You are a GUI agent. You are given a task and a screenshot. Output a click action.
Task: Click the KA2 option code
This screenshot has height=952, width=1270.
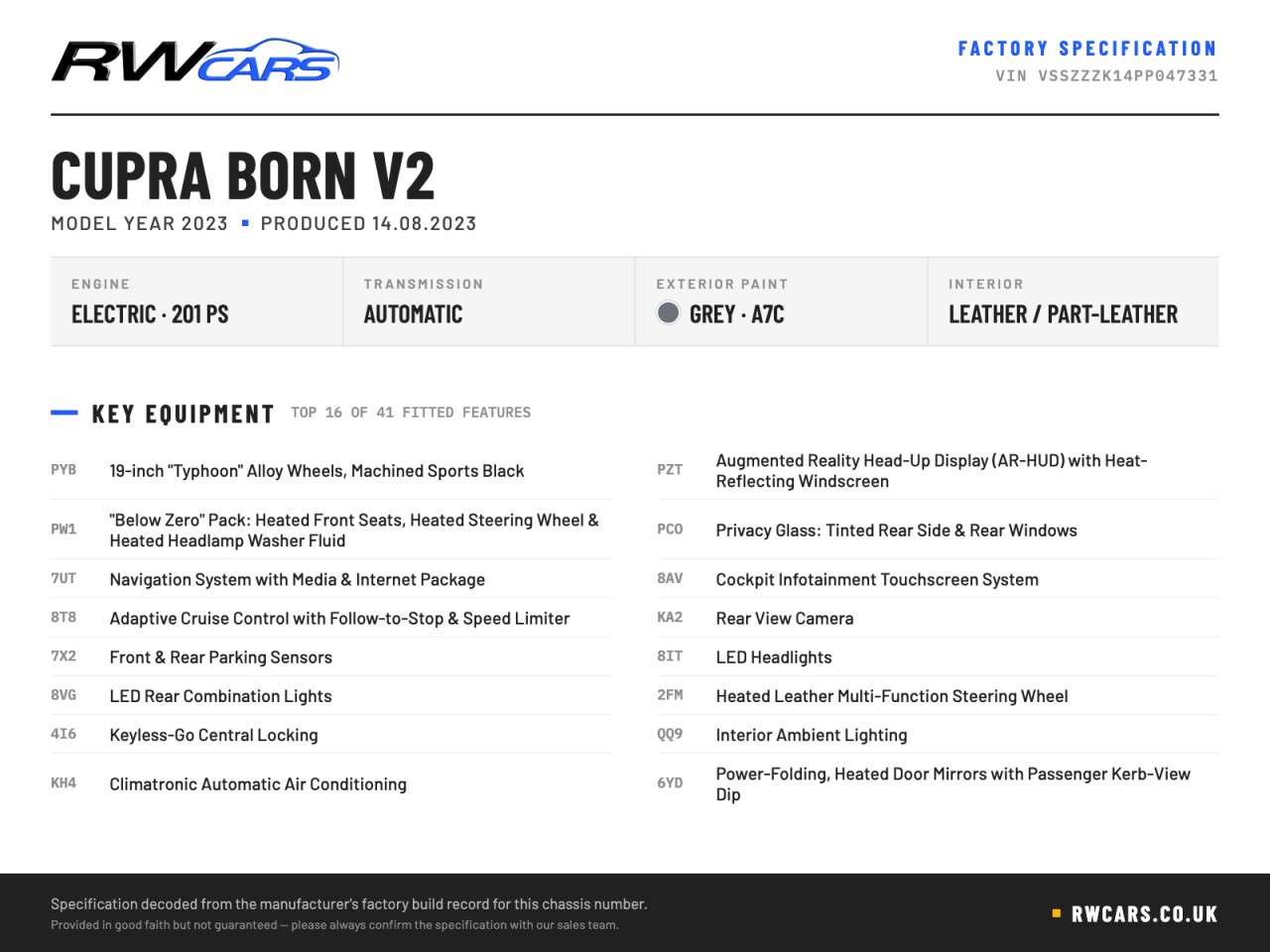click(x=670, y=617)
